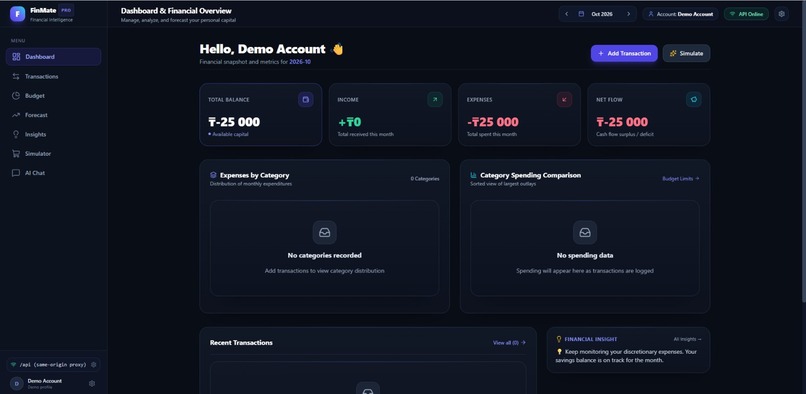Click the Add Transaction button
The height and width of the screenshot is (394, 806).
(624, 53)
